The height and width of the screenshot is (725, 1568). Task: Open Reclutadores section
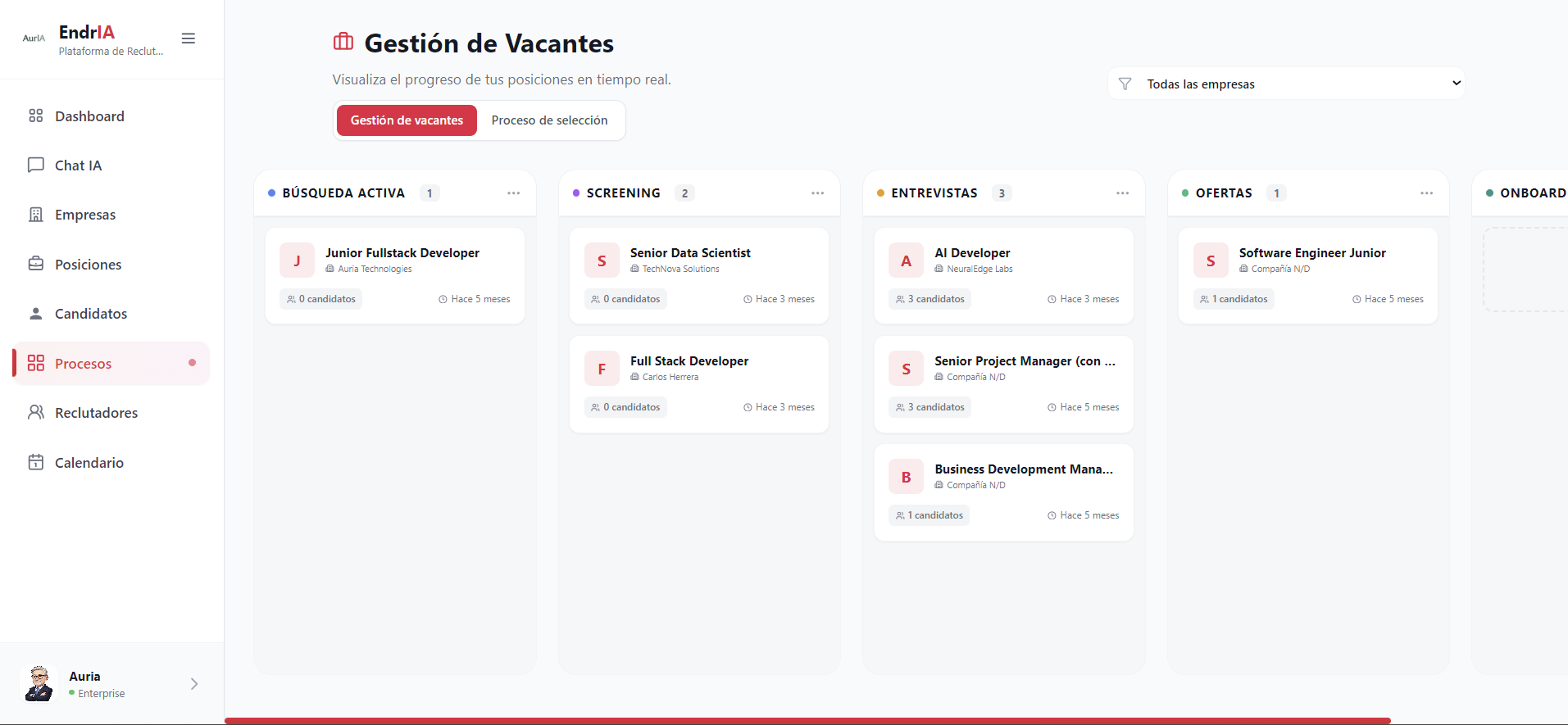111,413
